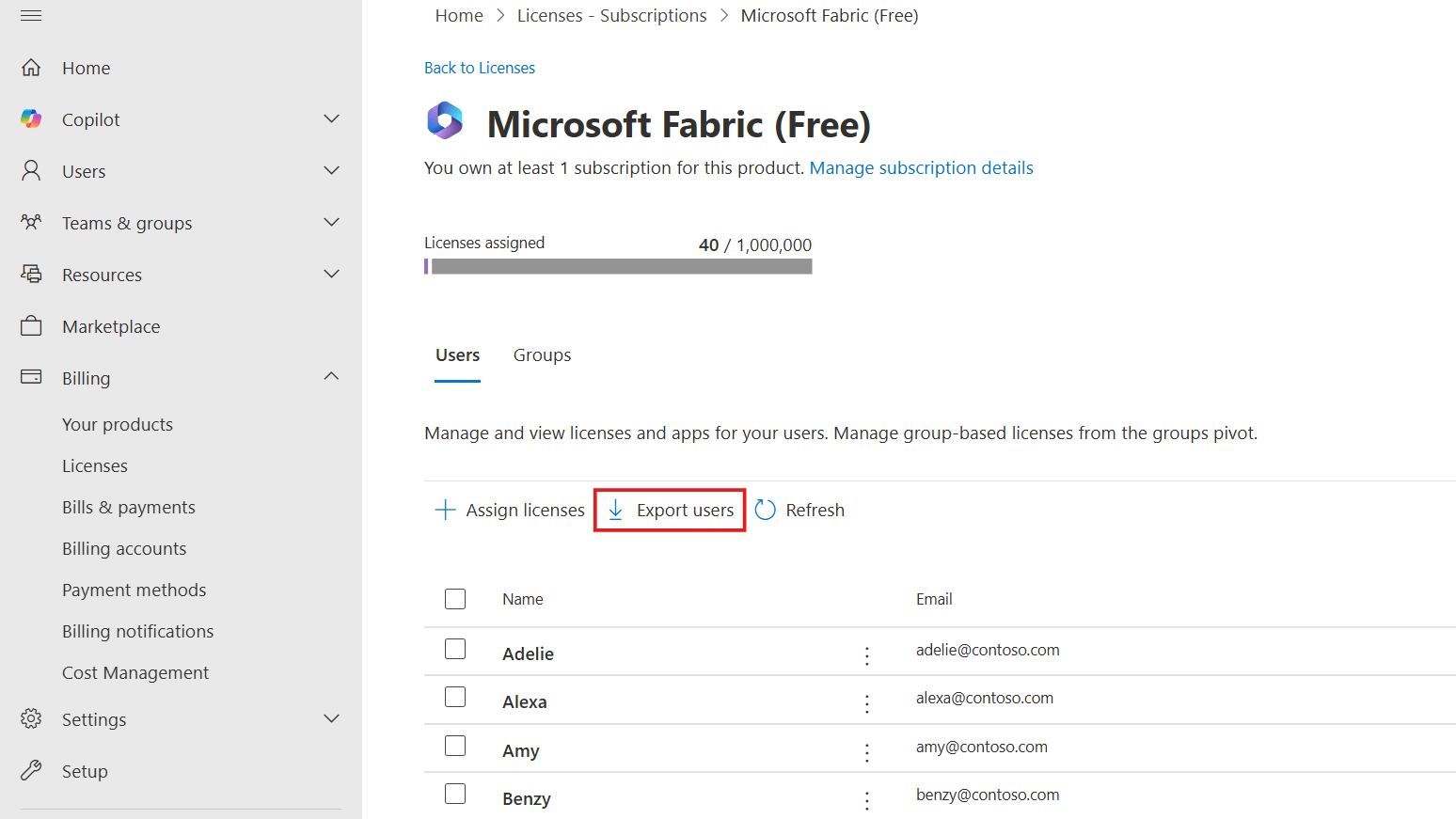1456x819 pixels.
Task: Open Manage subscription details link
Action: pyautogui.click(x=920, y=167)
